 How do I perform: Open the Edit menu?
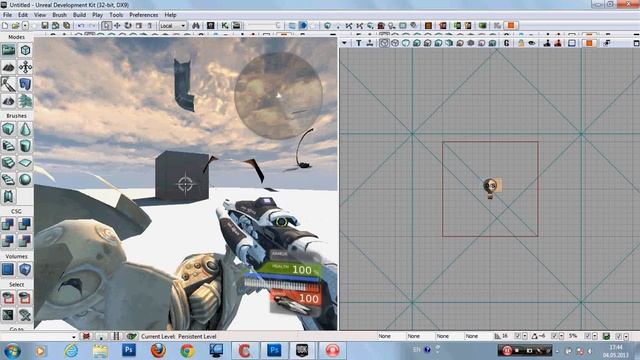click(x=23, y=15)
